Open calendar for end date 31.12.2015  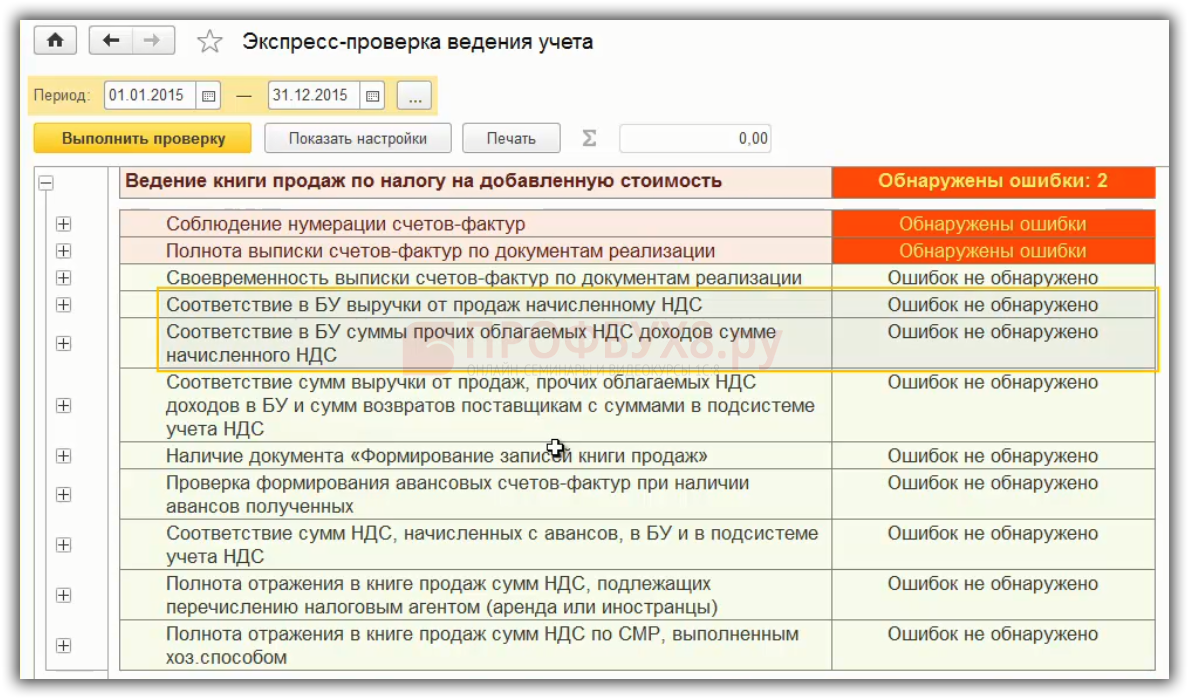coord(373,96)
